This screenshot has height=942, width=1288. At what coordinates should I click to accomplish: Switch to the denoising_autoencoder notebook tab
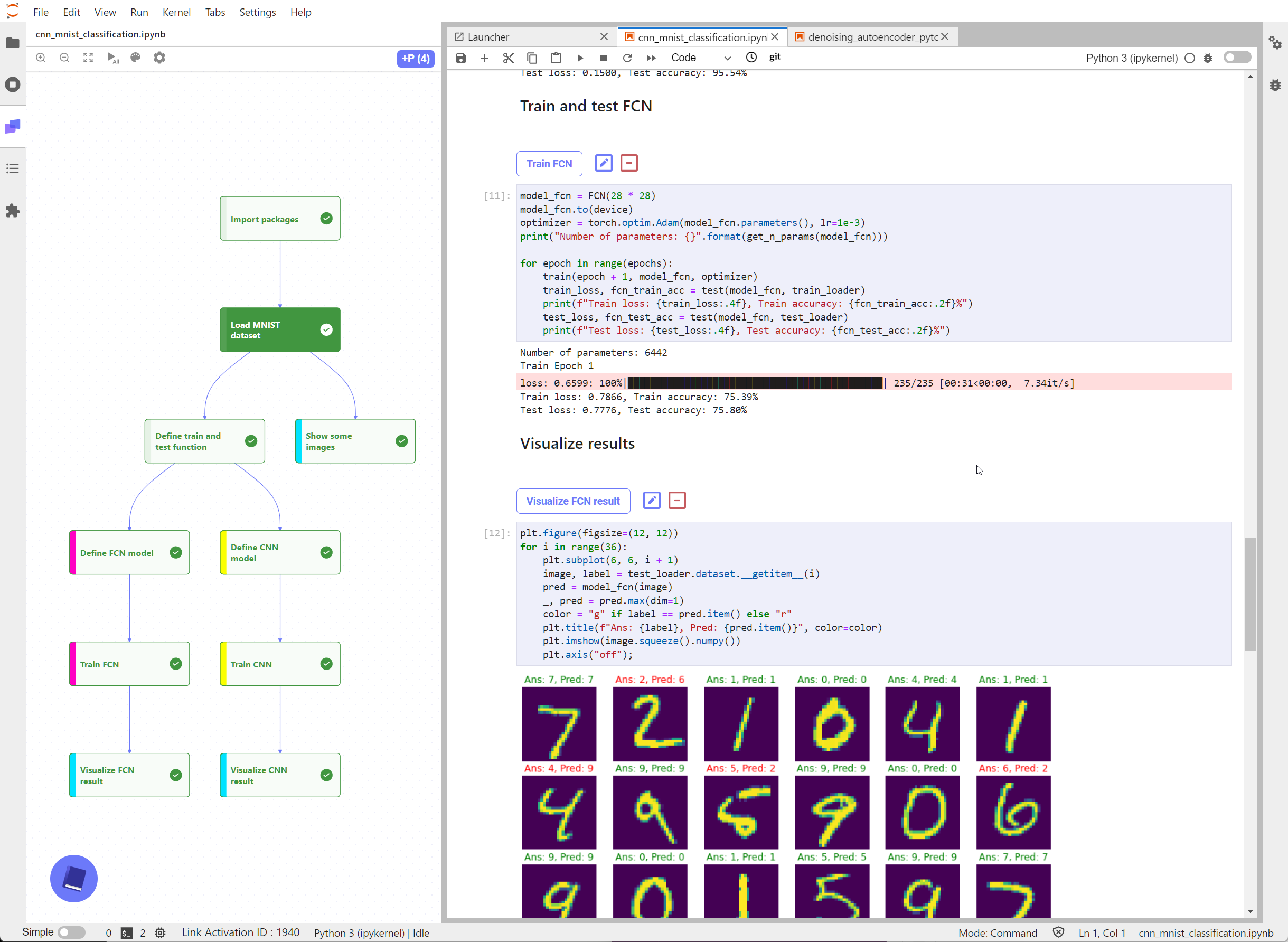(872, 37)
